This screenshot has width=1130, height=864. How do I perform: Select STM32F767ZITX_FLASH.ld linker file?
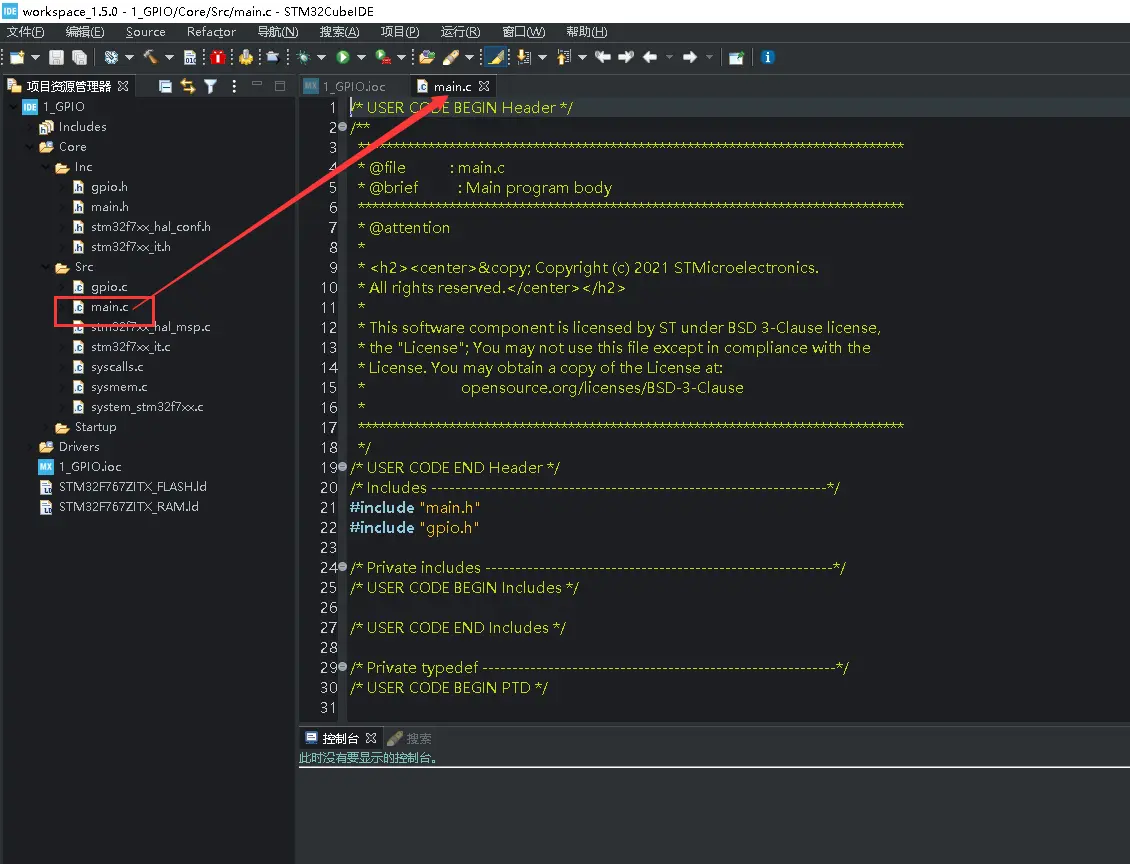[x=132, y=487]
